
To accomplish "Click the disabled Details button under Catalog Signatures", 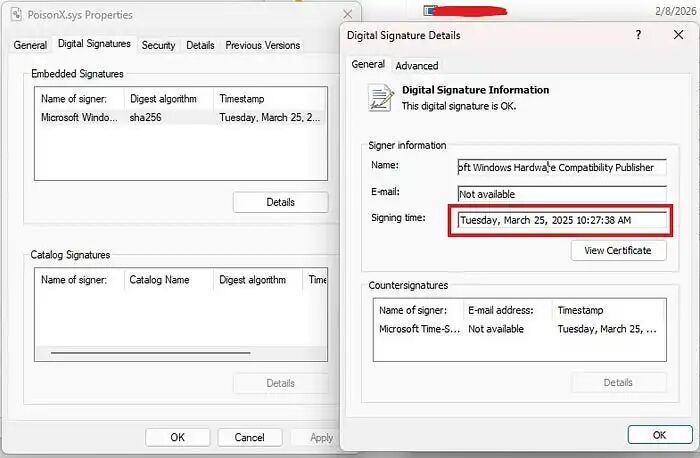I will click(280, 383).
